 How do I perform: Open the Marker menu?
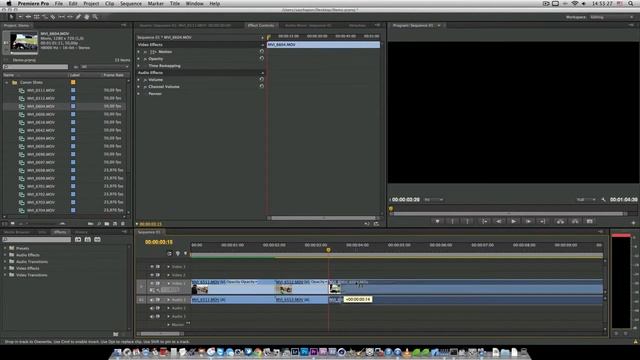[156, 3]
